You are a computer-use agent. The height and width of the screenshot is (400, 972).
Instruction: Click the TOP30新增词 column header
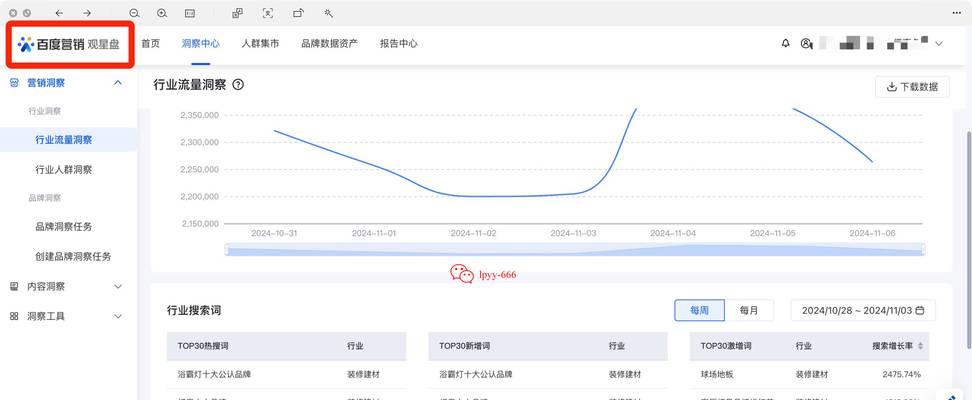pos(464,346)
